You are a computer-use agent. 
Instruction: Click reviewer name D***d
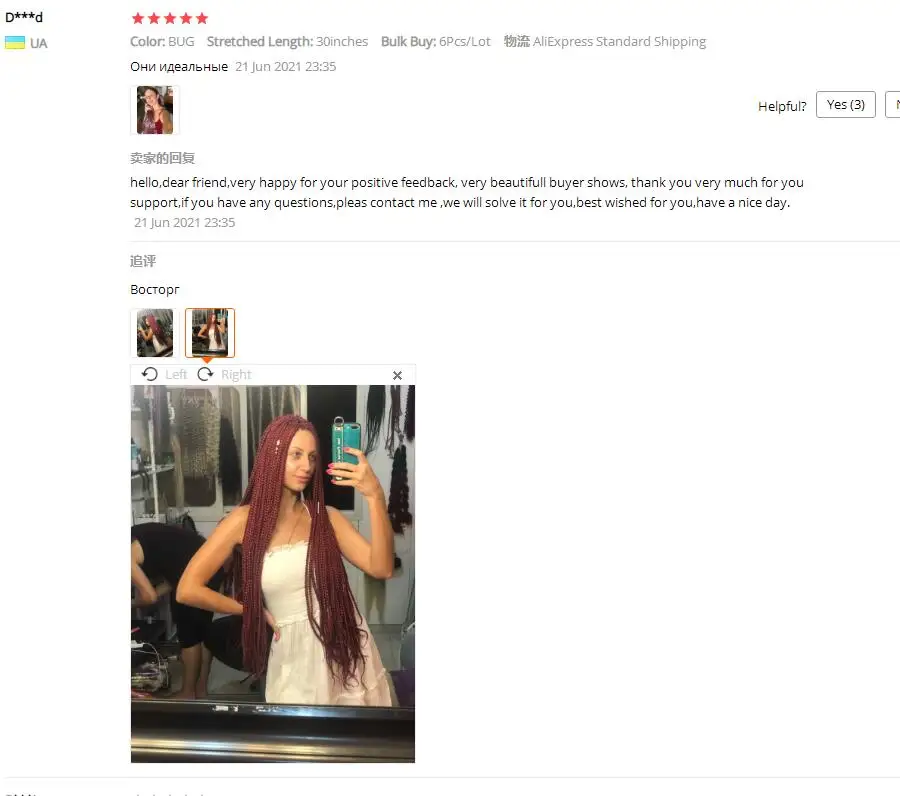tap(24, 17)
